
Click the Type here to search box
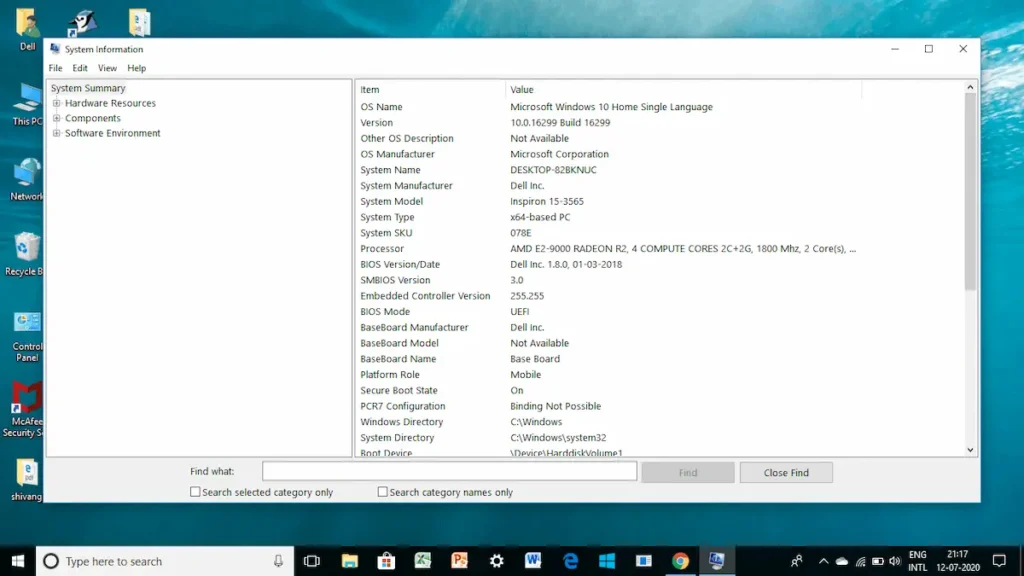point(165,561)
